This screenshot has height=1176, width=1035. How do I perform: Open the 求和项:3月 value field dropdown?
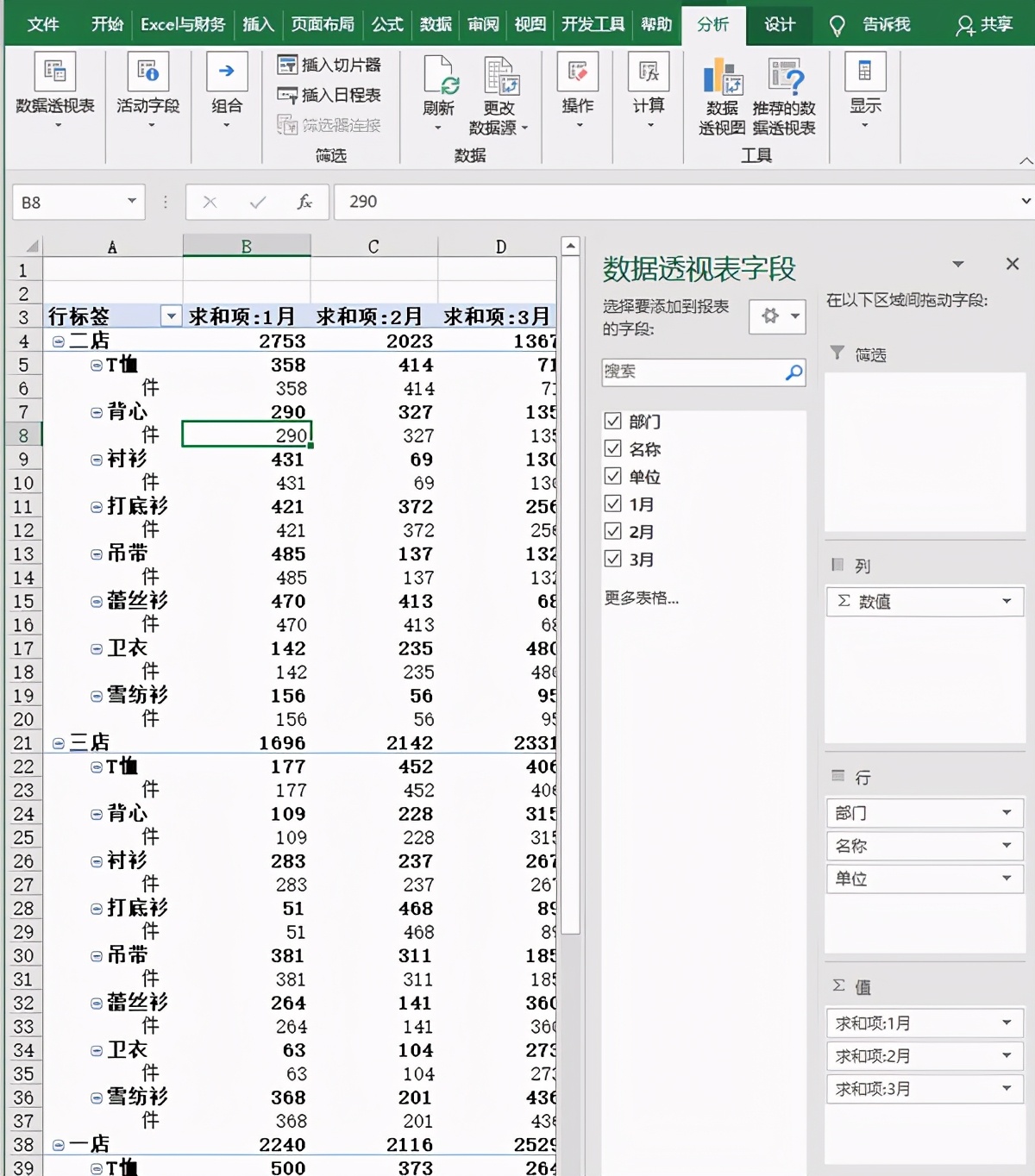(x=1007, y=1088)
